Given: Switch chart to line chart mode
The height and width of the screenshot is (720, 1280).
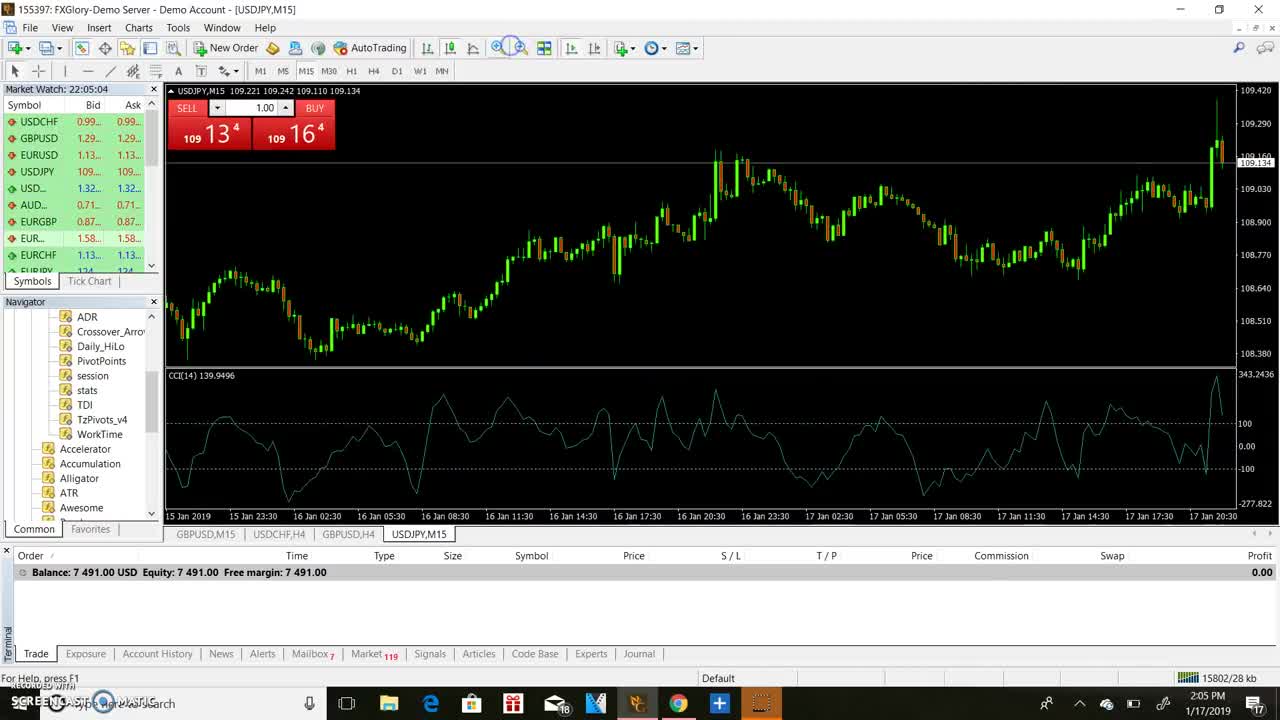Looking at the screenshot, I should (473, 48).
